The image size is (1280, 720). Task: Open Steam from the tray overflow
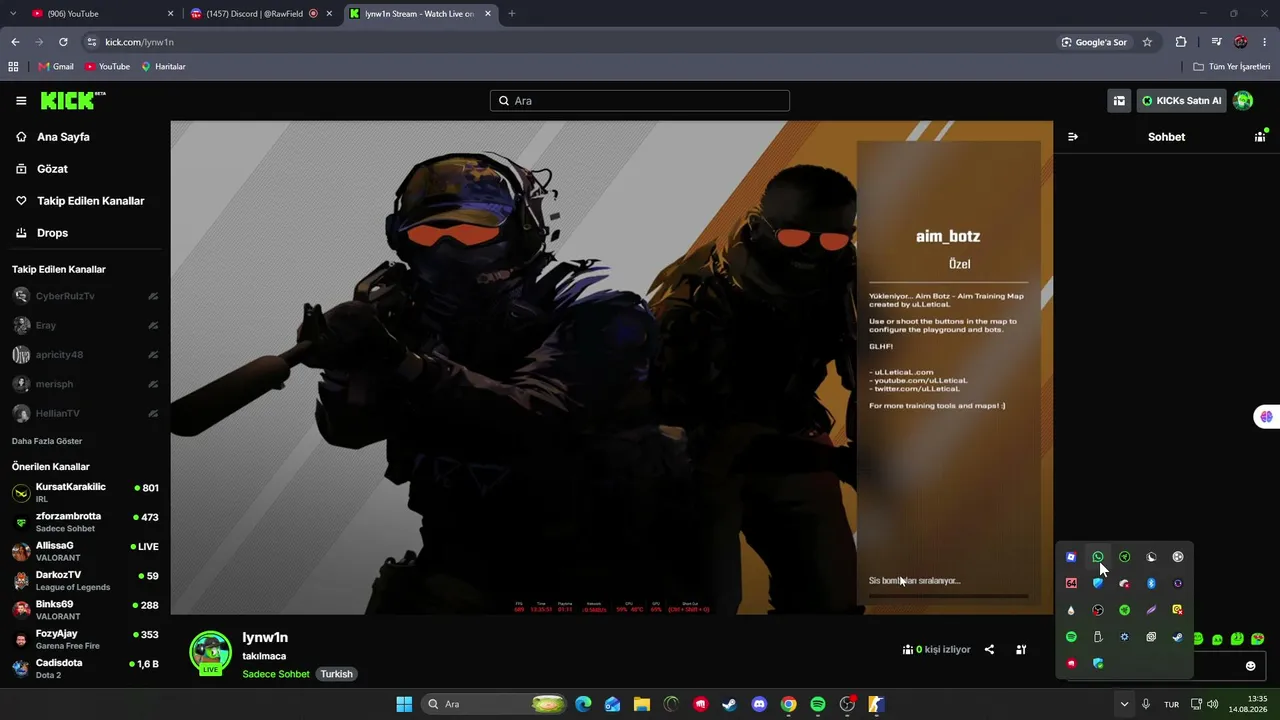coord(1178,637)
